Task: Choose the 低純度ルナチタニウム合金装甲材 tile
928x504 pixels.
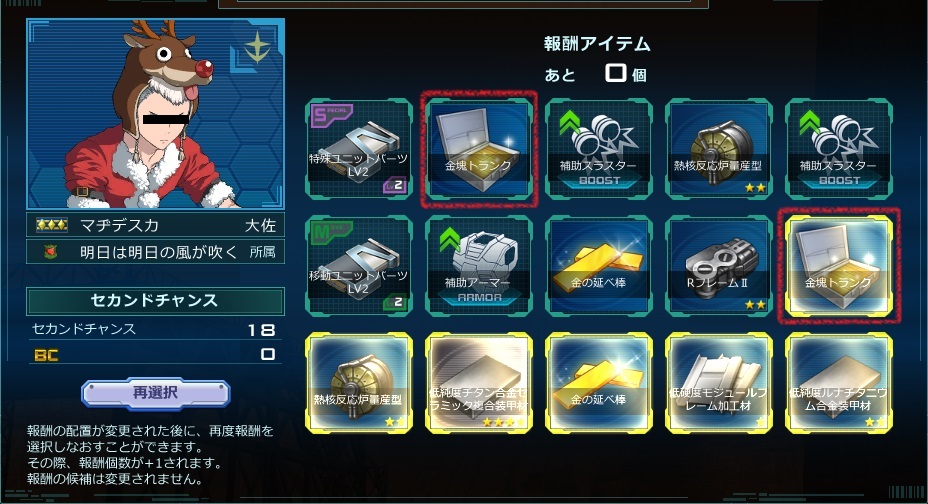Action: (839, 383)
